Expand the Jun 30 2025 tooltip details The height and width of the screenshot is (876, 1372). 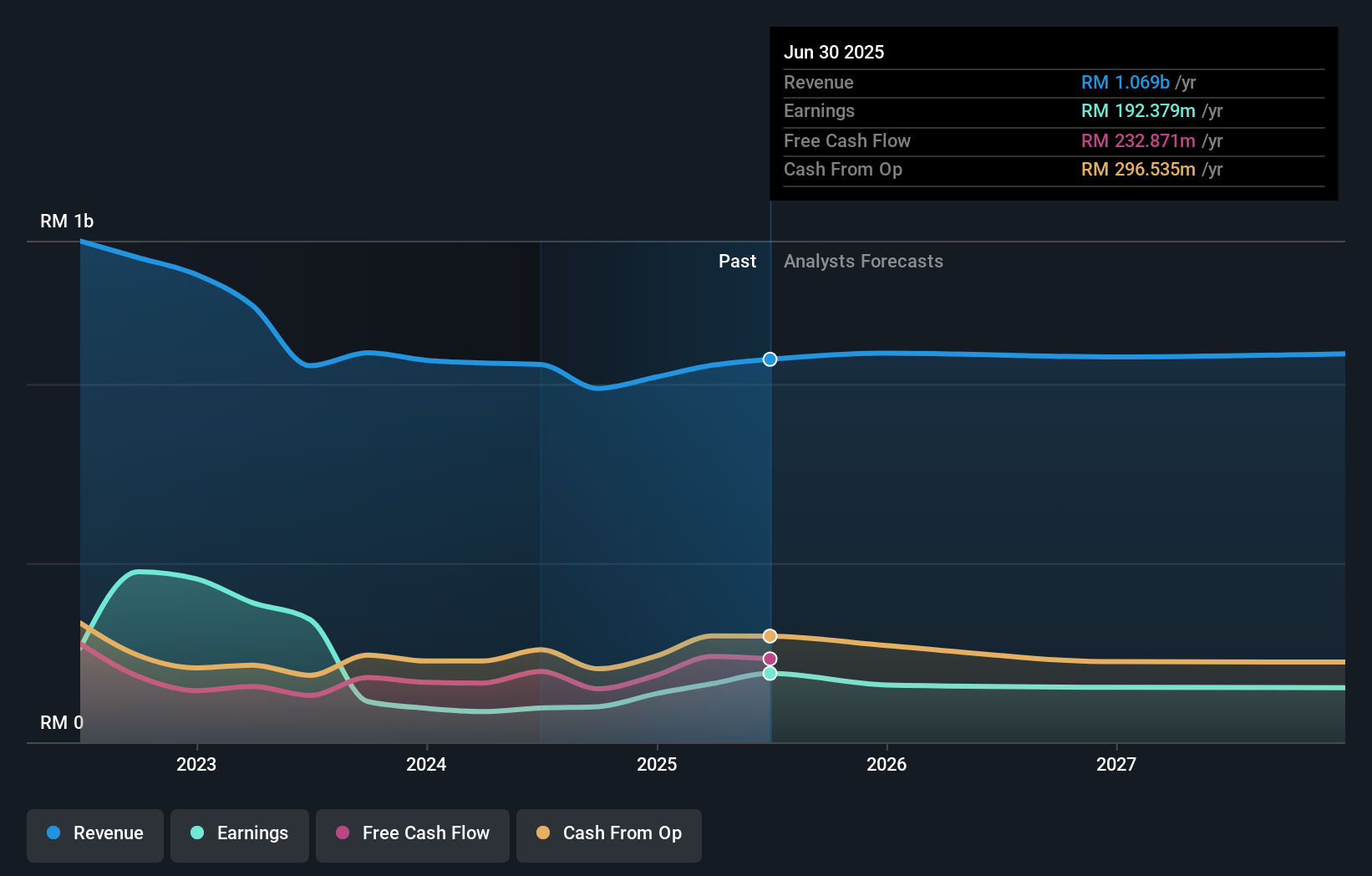(x=834, y=52)
